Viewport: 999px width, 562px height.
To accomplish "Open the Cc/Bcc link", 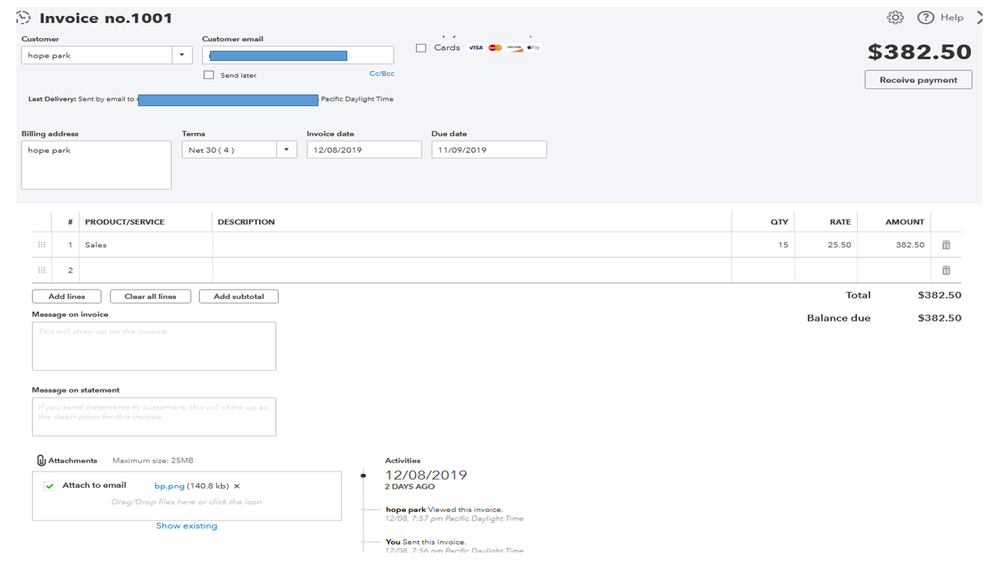I will [381, 74].
